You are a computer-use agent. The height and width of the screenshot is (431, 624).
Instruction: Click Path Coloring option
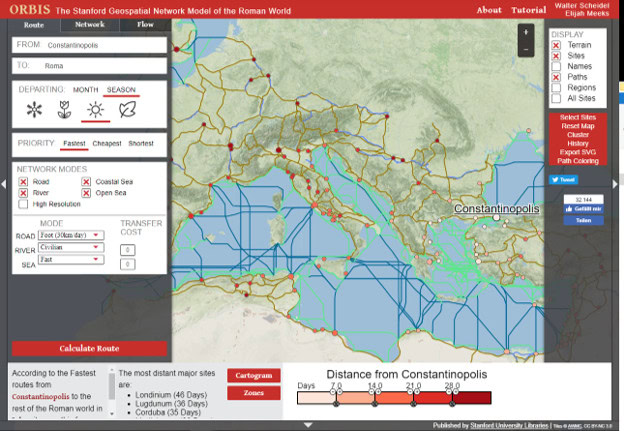578,161
